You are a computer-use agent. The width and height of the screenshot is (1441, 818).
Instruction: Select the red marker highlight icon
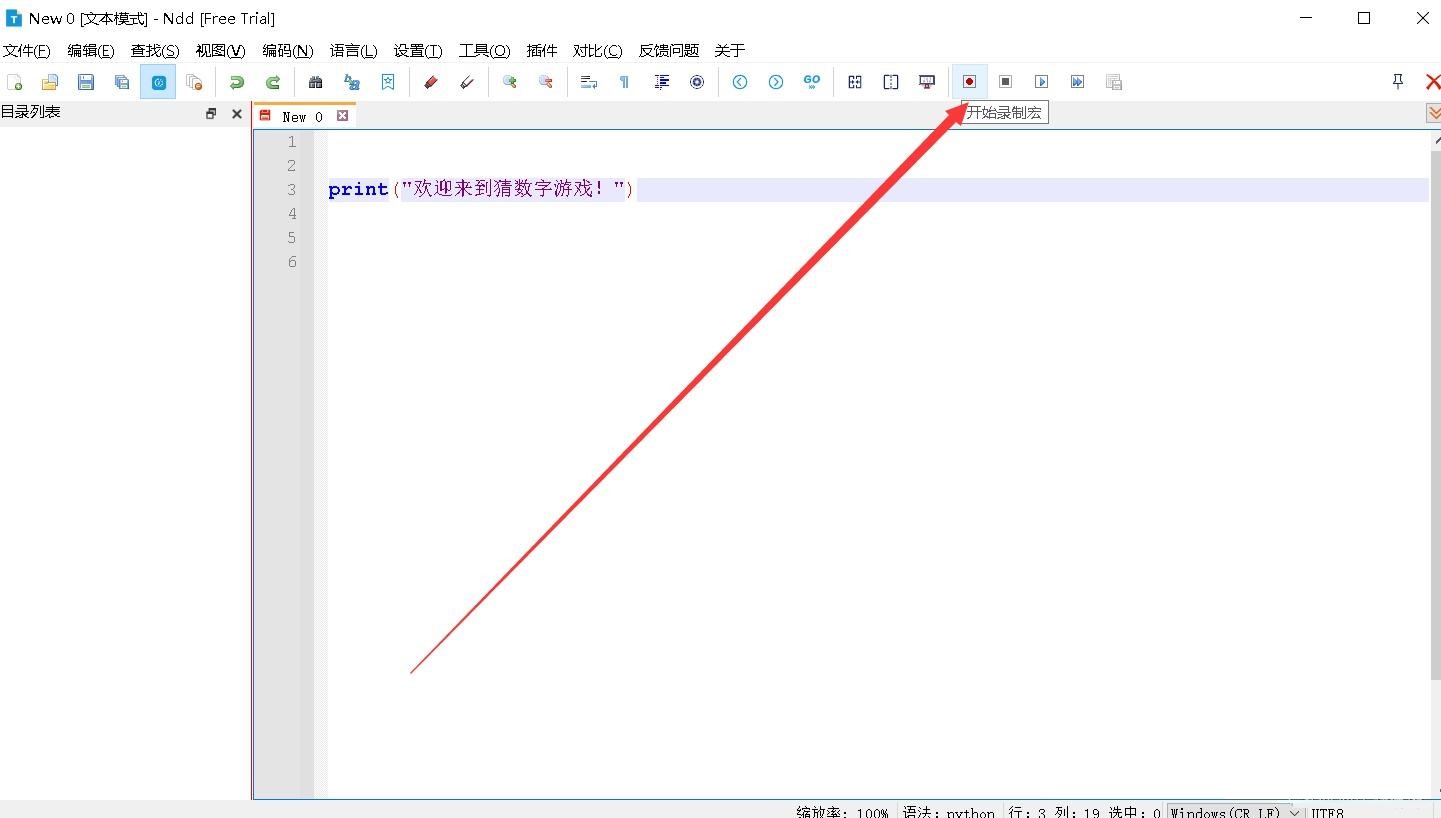coord(431,82)
